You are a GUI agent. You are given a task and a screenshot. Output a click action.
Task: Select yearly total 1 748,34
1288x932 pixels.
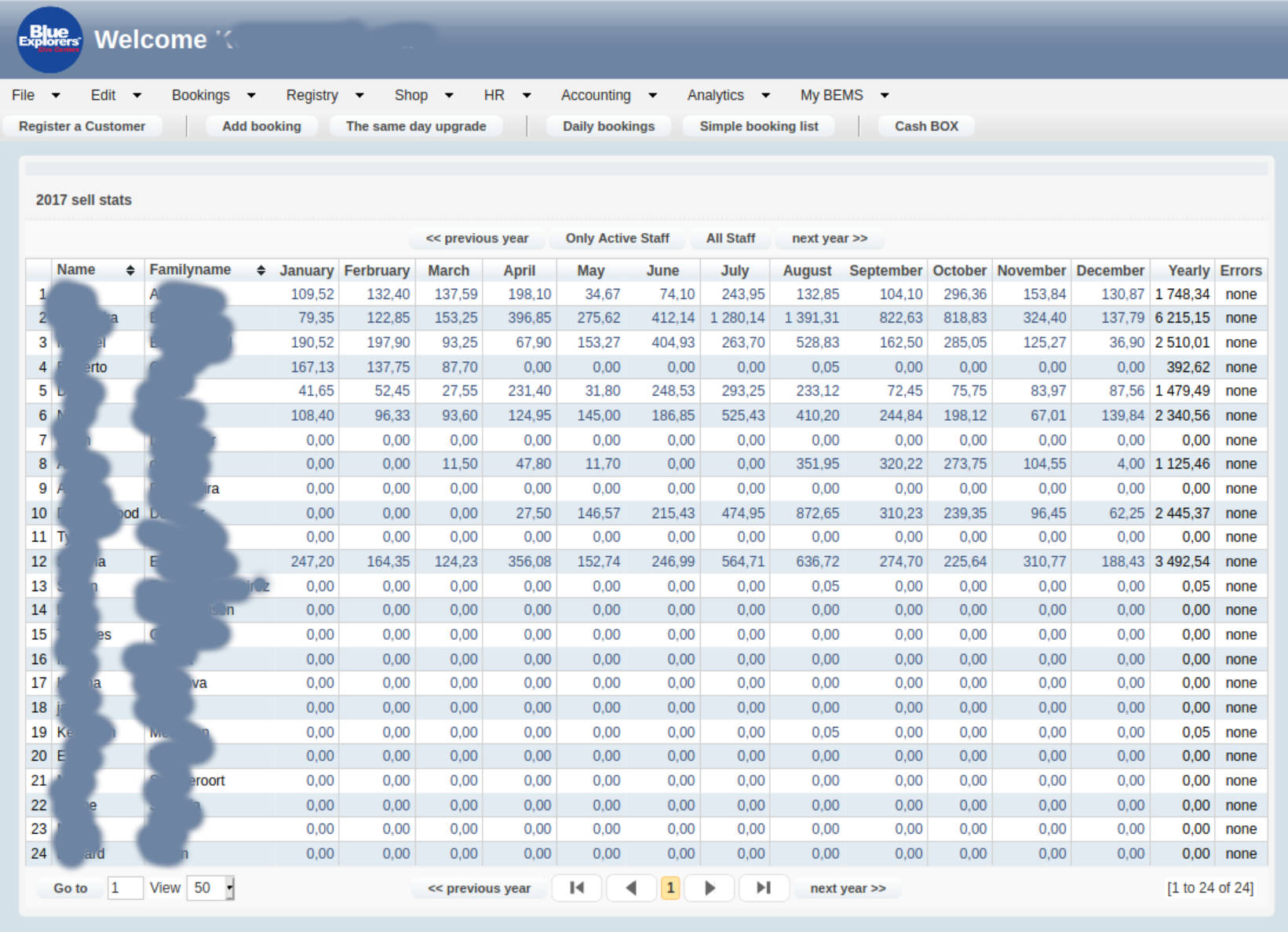click(1182, 294)
